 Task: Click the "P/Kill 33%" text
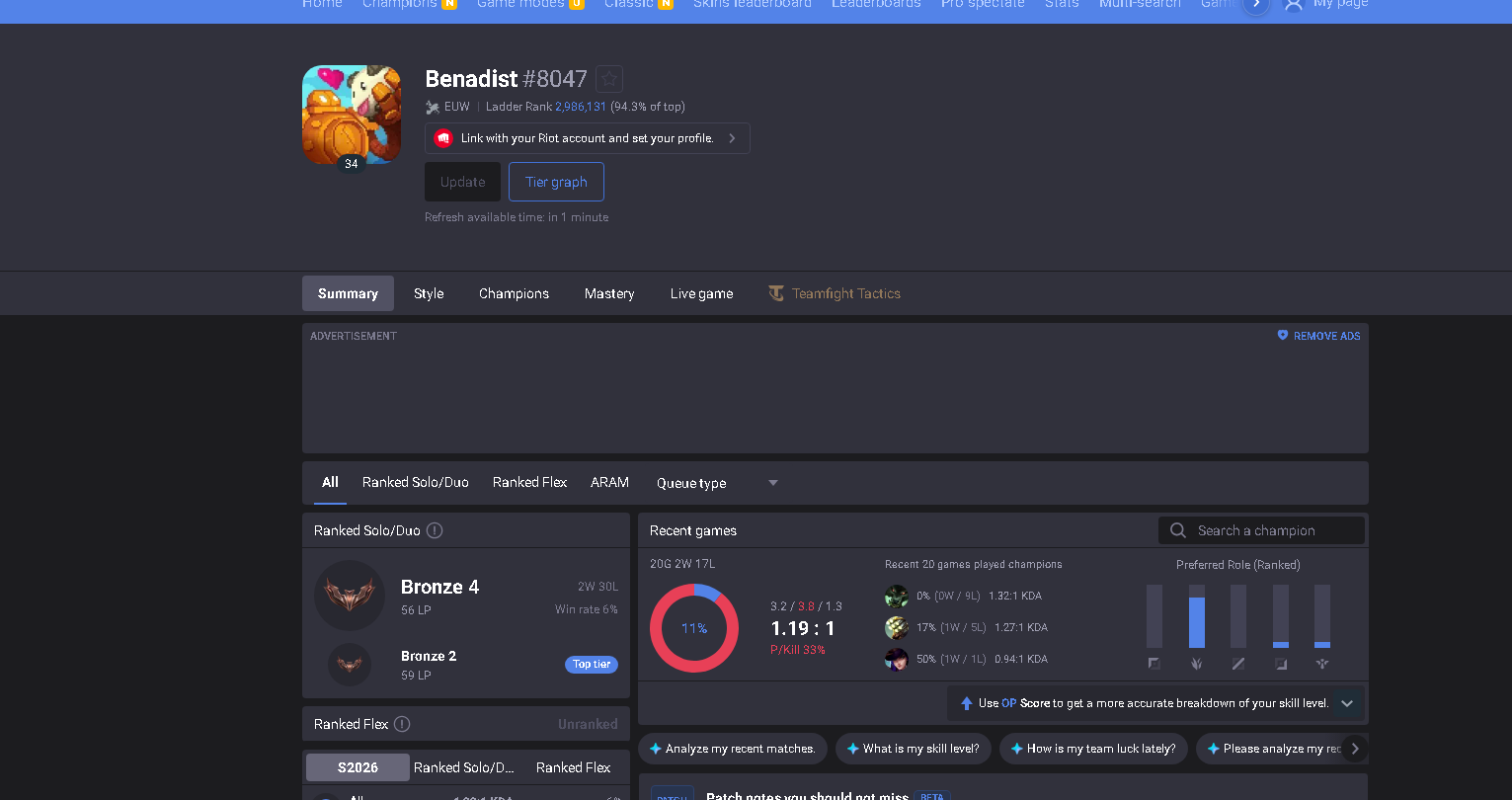coord(798,650)
